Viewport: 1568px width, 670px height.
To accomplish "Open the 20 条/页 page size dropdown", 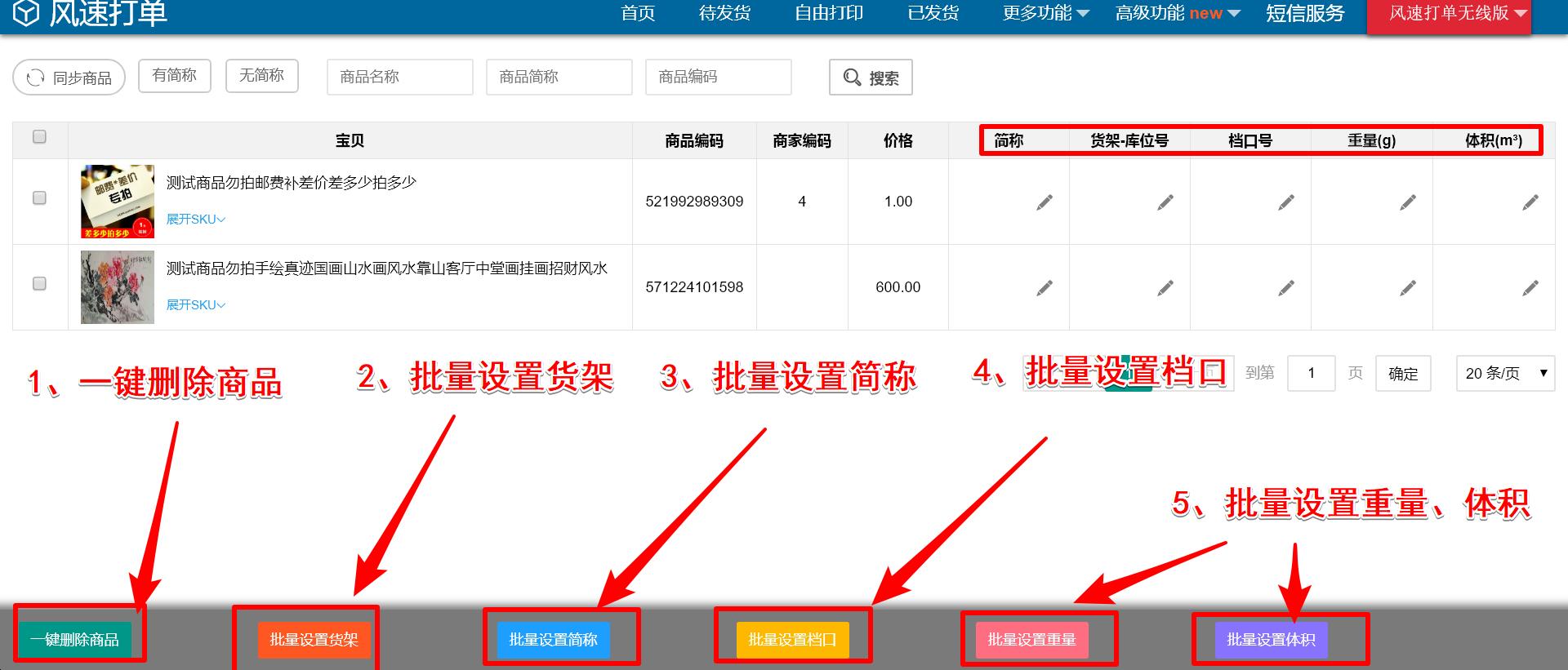I will point(1505,374).
